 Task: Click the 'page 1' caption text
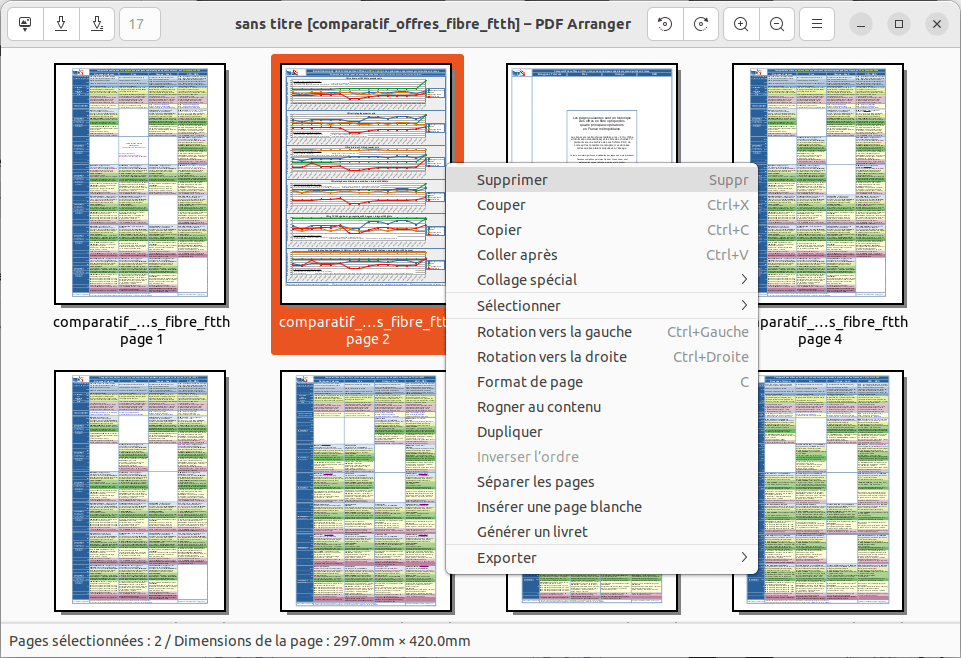[142, 339]
